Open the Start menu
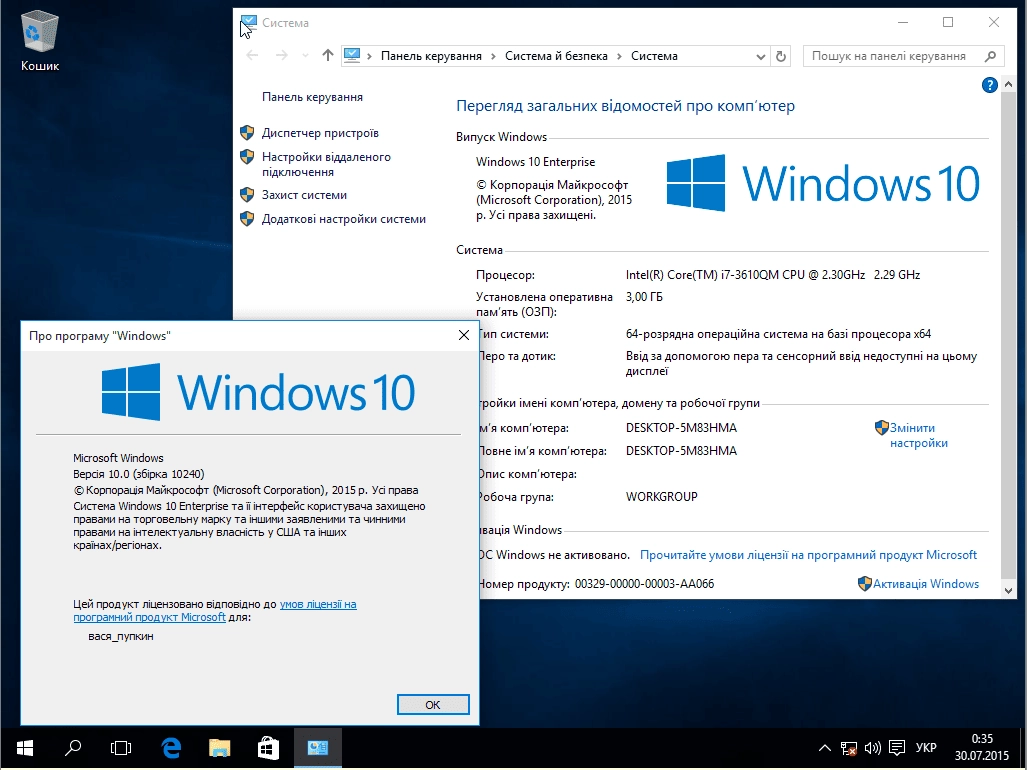The image size is (1027, 770). pos(24,748)
